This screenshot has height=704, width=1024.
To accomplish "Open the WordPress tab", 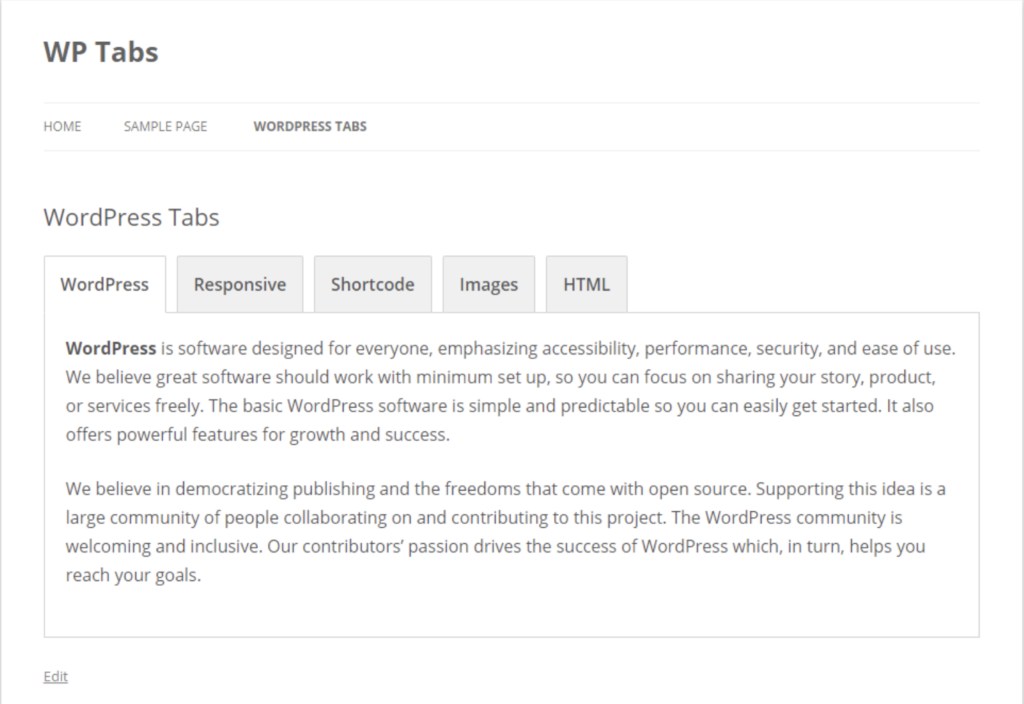I will point(104,284).
